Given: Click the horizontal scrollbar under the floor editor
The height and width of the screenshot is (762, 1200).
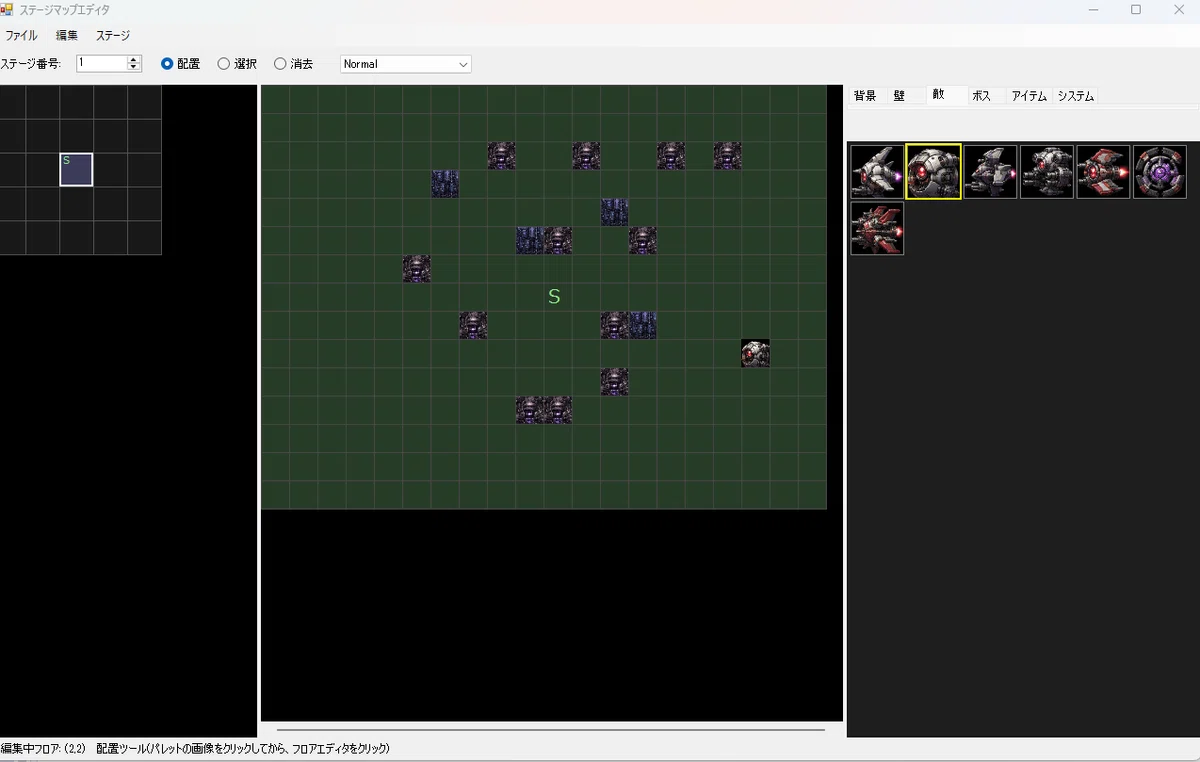Looking at the screenshot, I should click(x=550, y=730).
